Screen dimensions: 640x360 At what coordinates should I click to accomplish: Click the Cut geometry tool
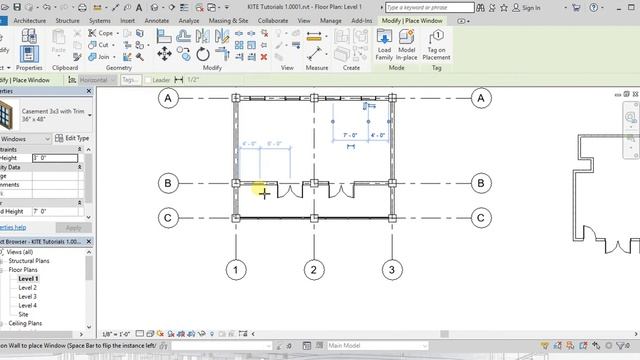point(99,45)
